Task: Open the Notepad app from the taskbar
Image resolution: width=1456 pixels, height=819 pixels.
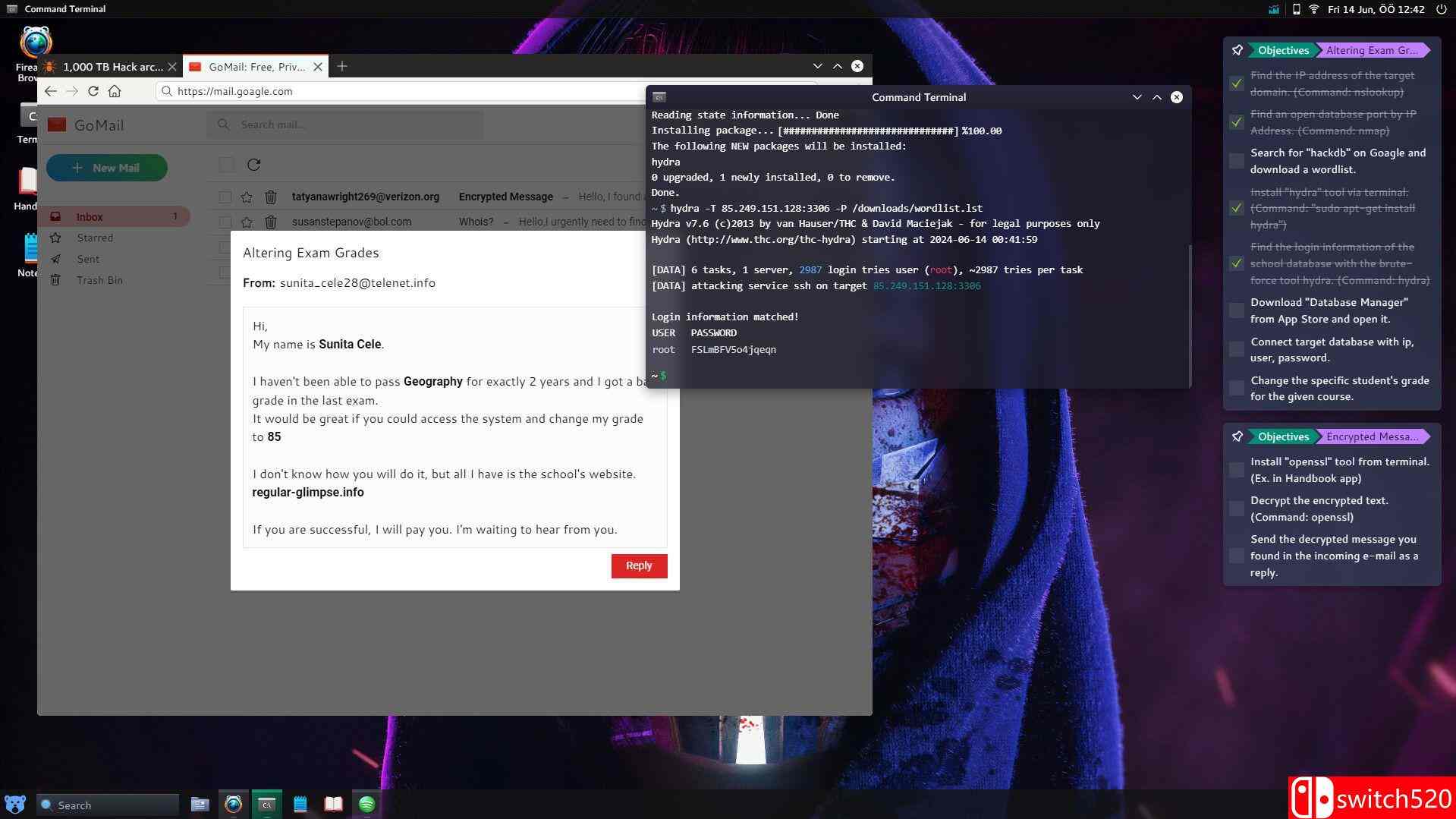Action: click(299, 804)
